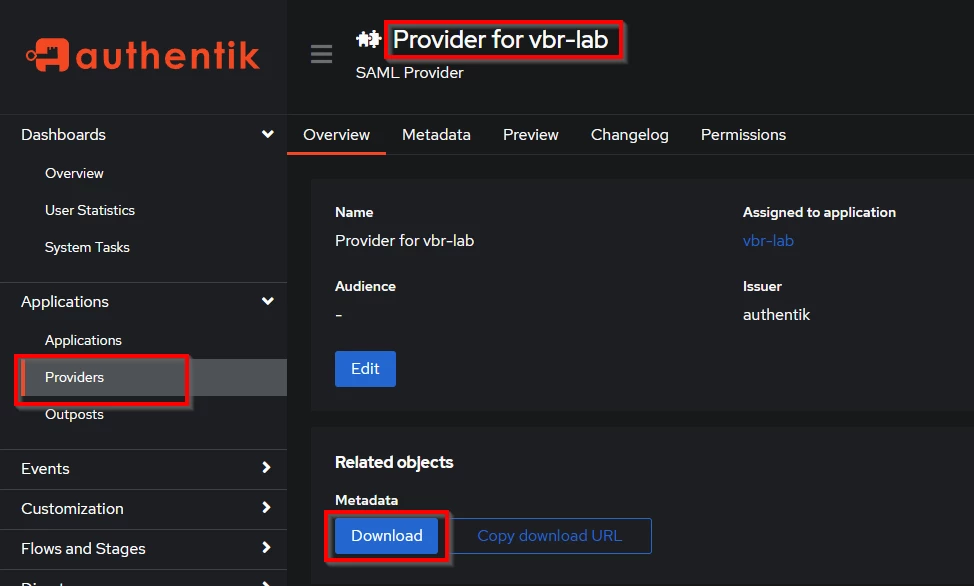The image size is (974, 586).
Task: Click the 'Audience' label
Action: tap(365, 286)
